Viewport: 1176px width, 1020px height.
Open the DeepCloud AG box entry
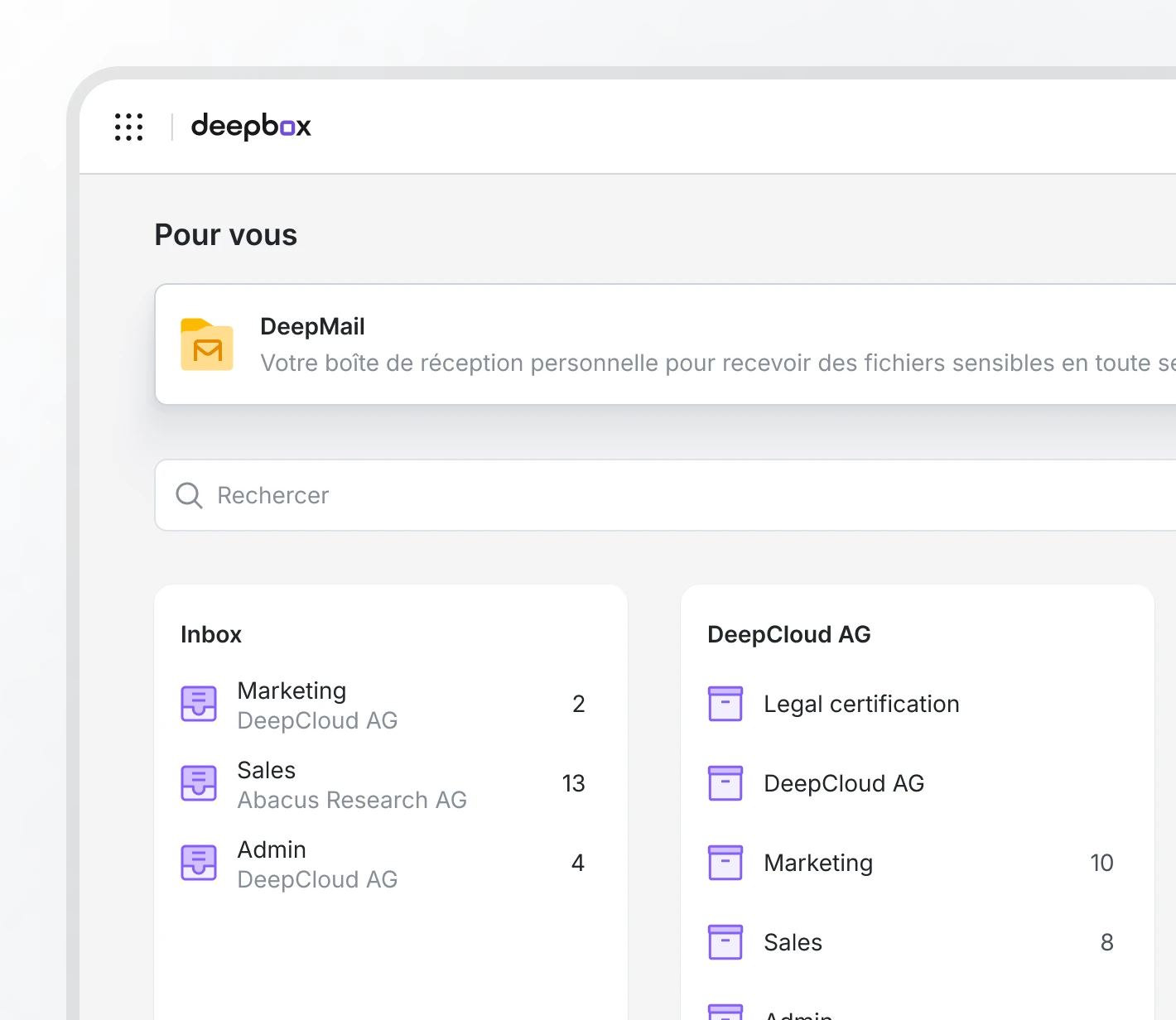click(x=844, y=783)
